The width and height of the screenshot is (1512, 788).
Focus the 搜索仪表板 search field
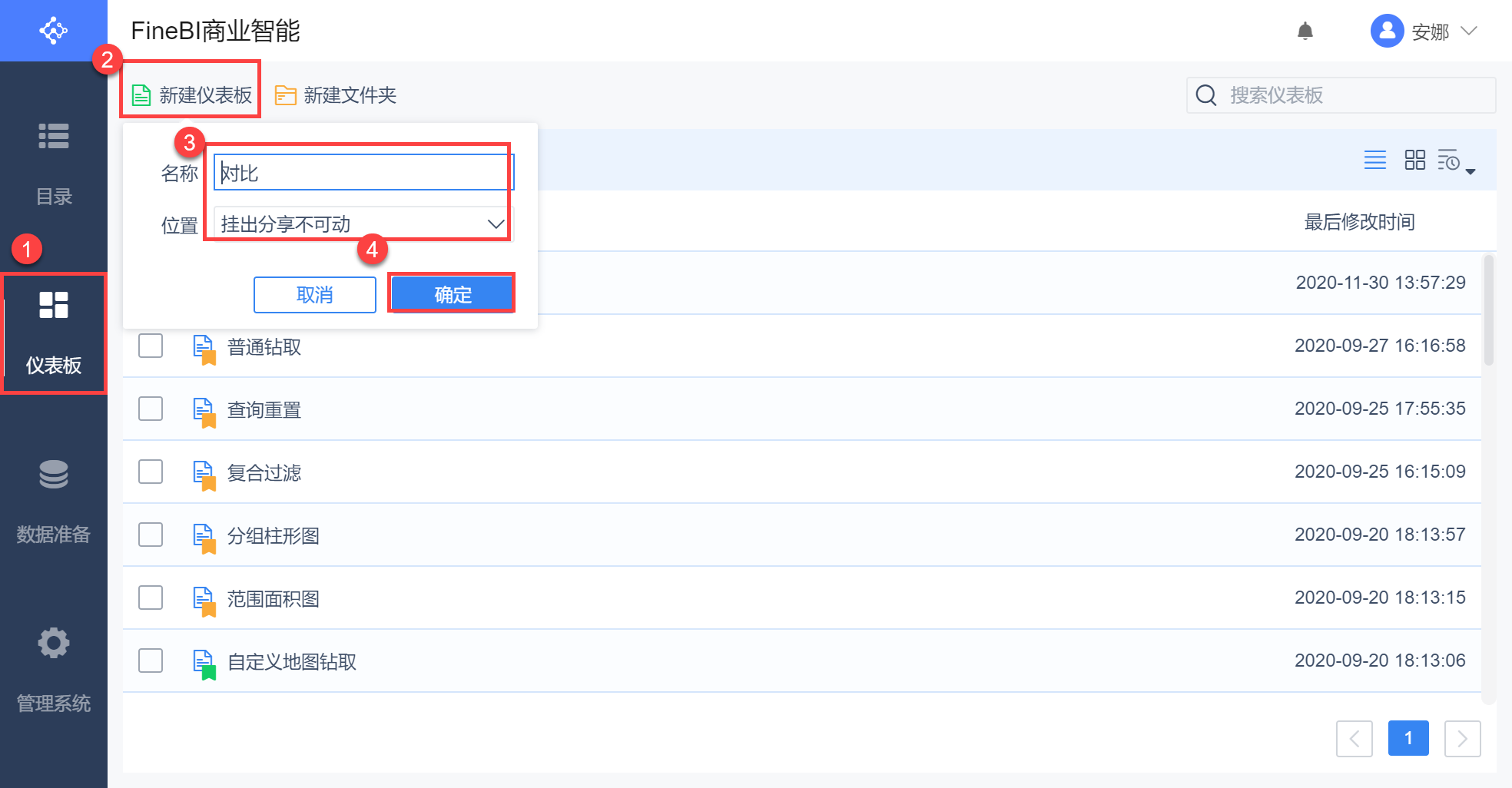tap(1352, 95)
